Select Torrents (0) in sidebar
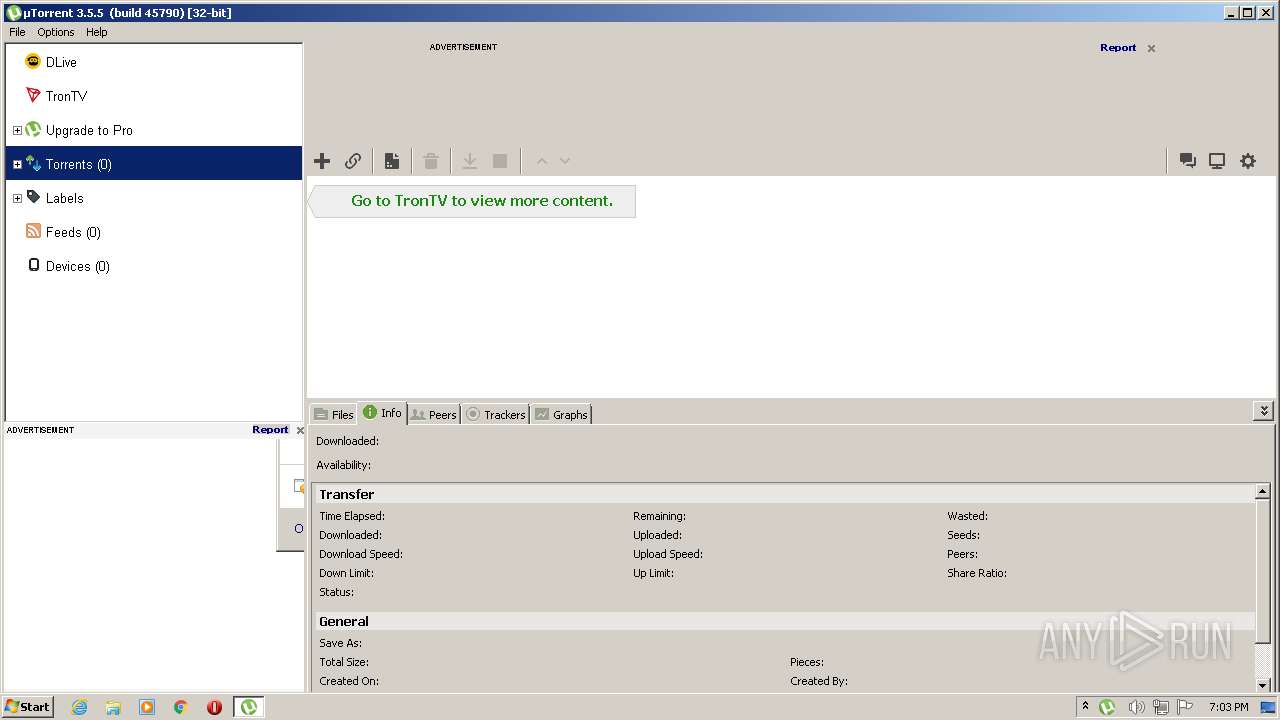 [x=154, y=164]
